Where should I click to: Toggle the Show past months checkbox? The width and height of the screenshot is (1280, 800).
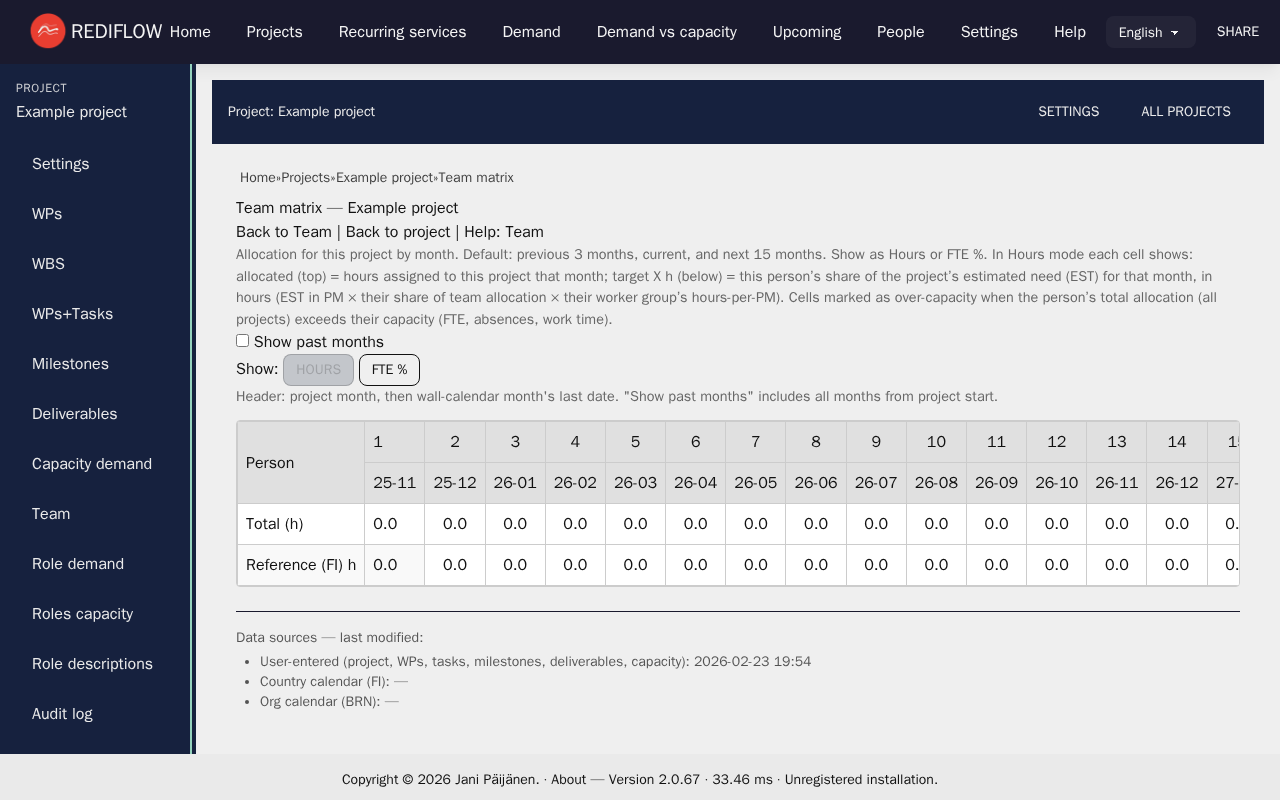242,341
